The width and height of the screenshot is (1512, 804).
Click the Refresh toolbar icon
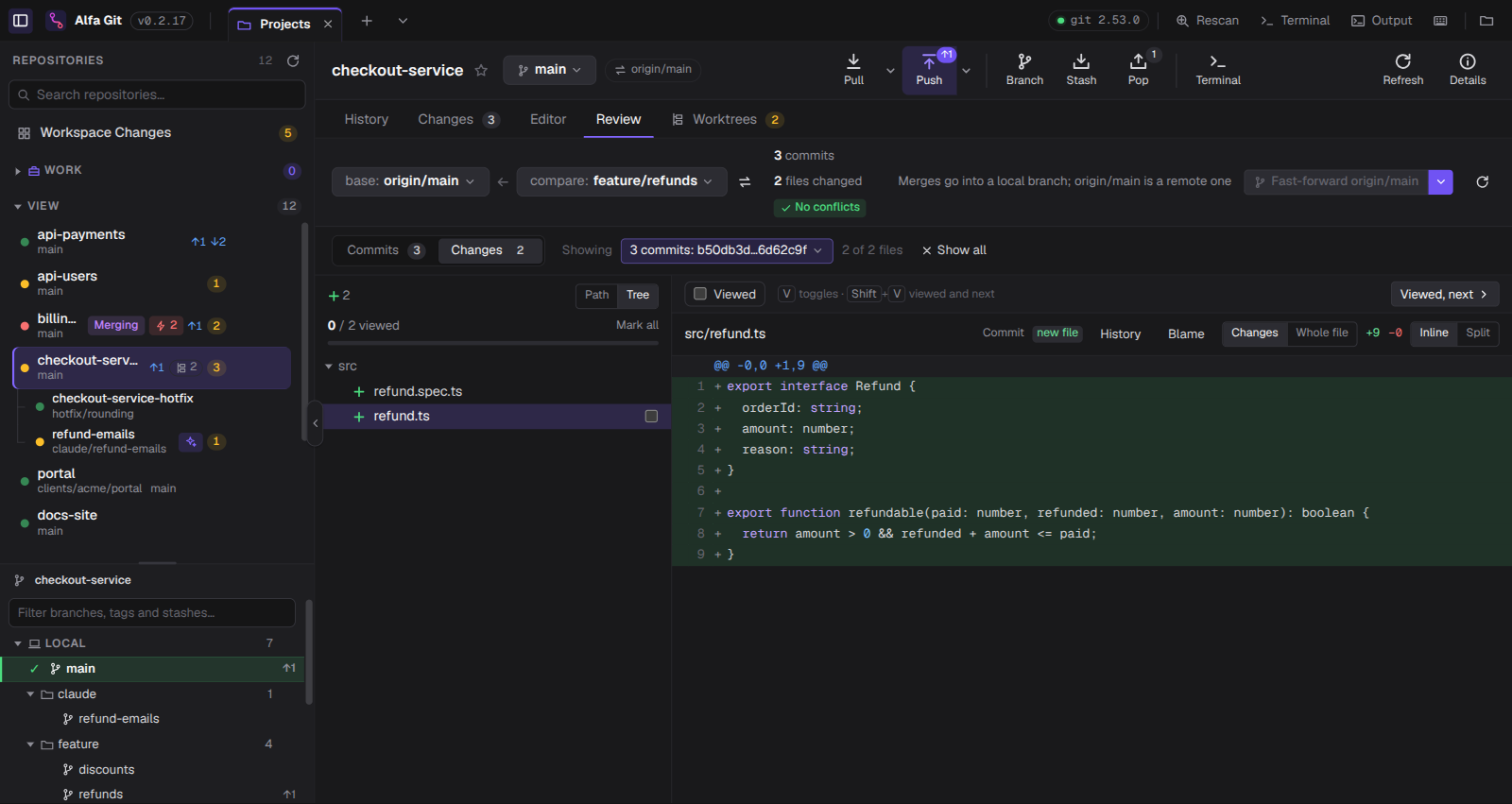click(x=1402, y=70)
